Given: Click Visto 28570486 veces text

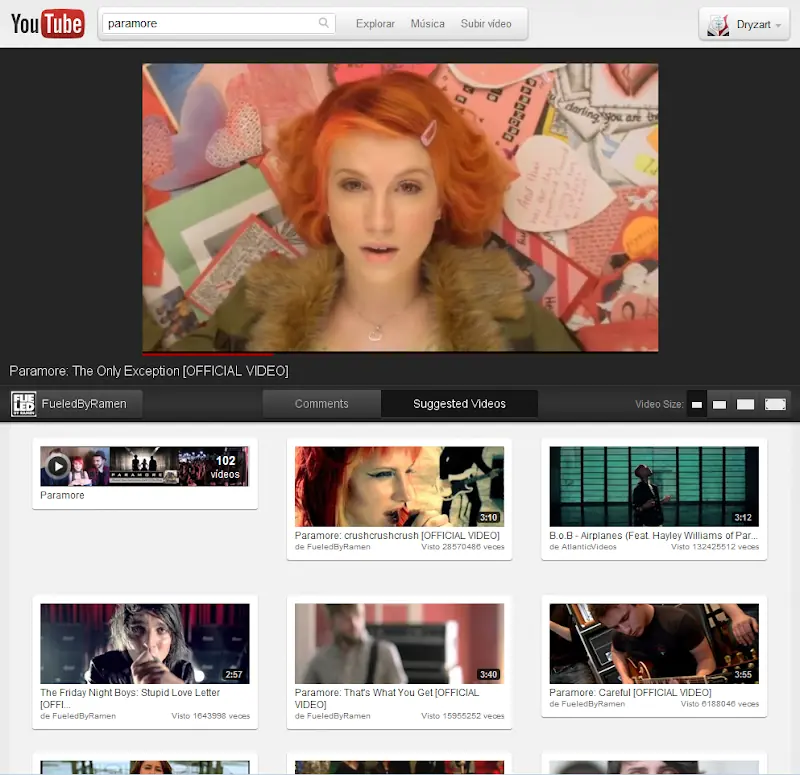Looking at the screenshot, I should point(463,547).
